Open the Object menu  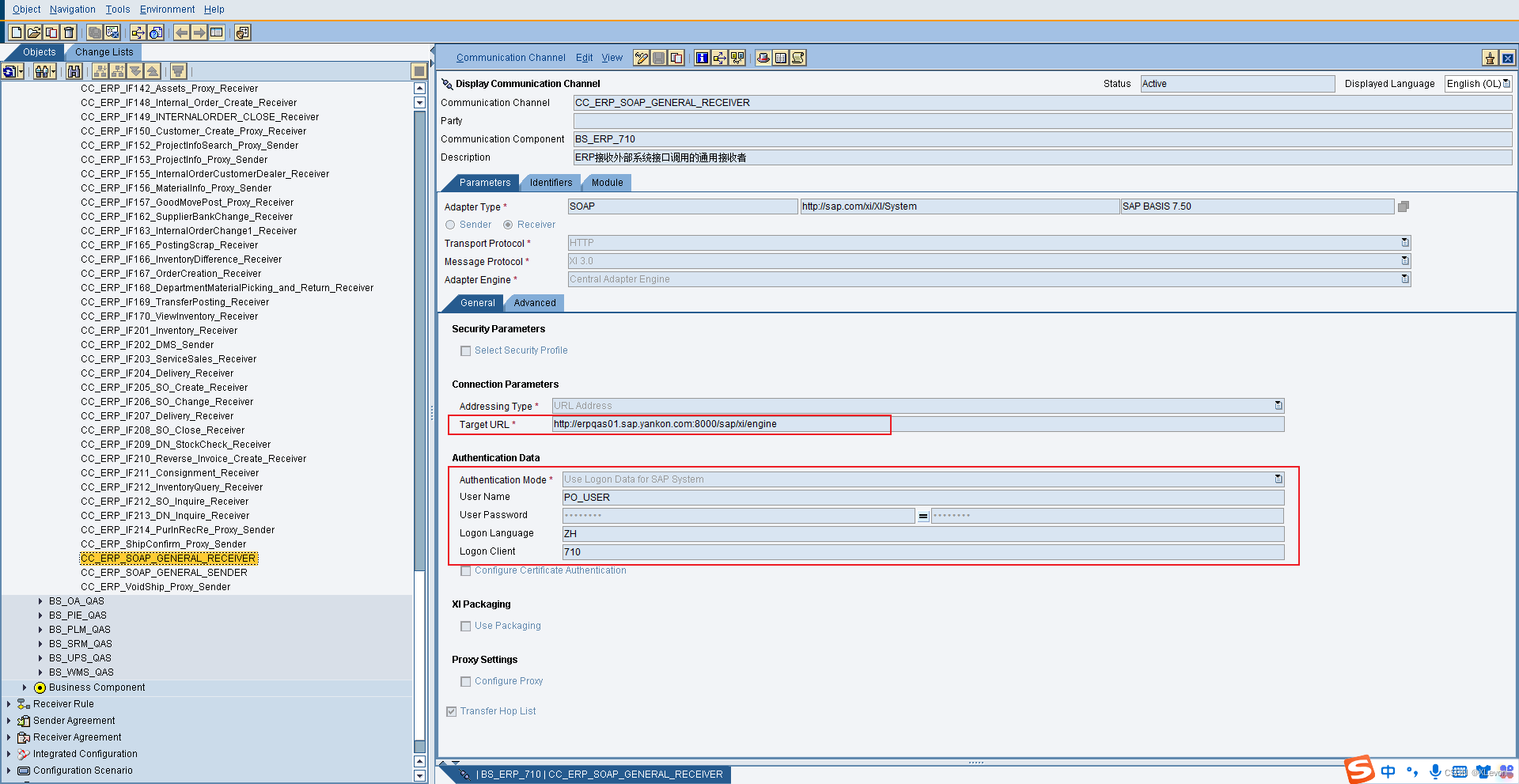click(x=27, y=9)
